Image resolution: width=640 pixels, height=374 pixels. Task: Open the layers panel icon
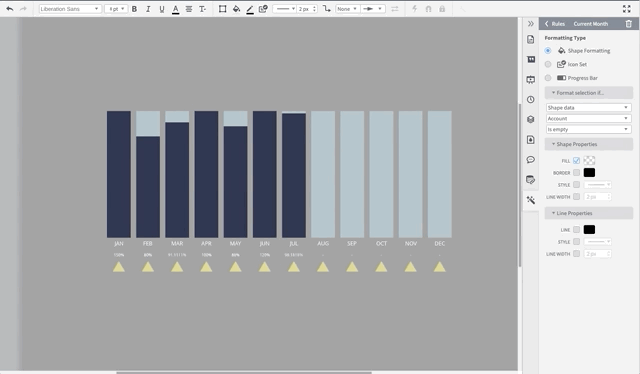[531, 119]
